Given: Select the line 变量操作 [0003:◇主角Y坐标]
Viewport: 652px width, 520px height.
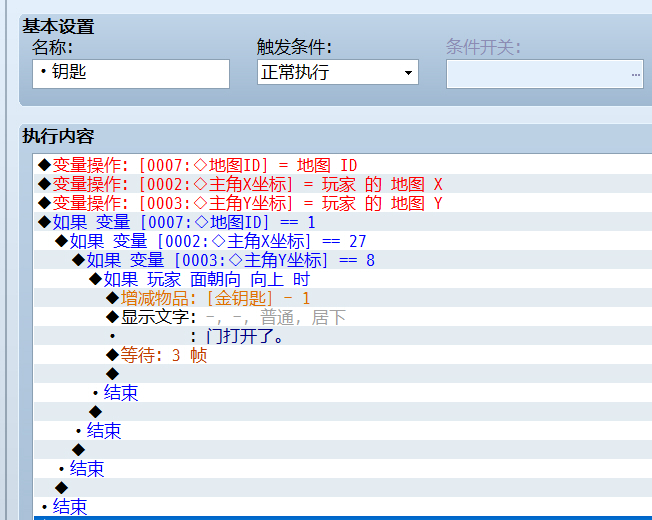Looking at the screenshot, I should point(343,203).
